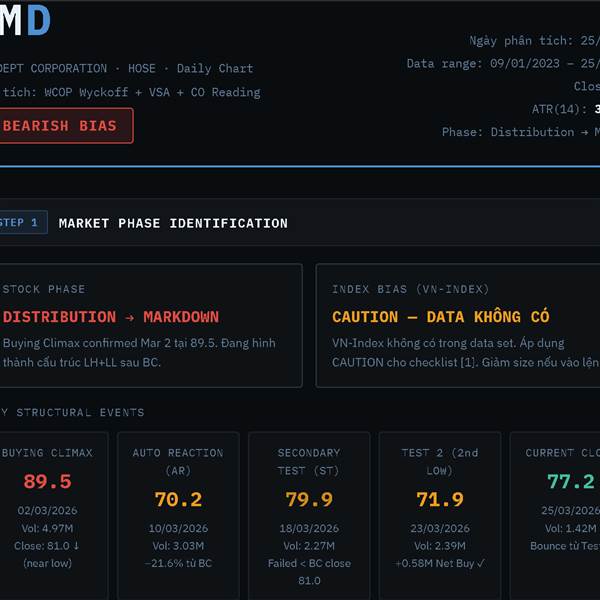The height and width of the screenshot is (600, 600).
Task: Click the CAUTION — DATA KHÔNG CÓ heading
Action: click(440, 317)
